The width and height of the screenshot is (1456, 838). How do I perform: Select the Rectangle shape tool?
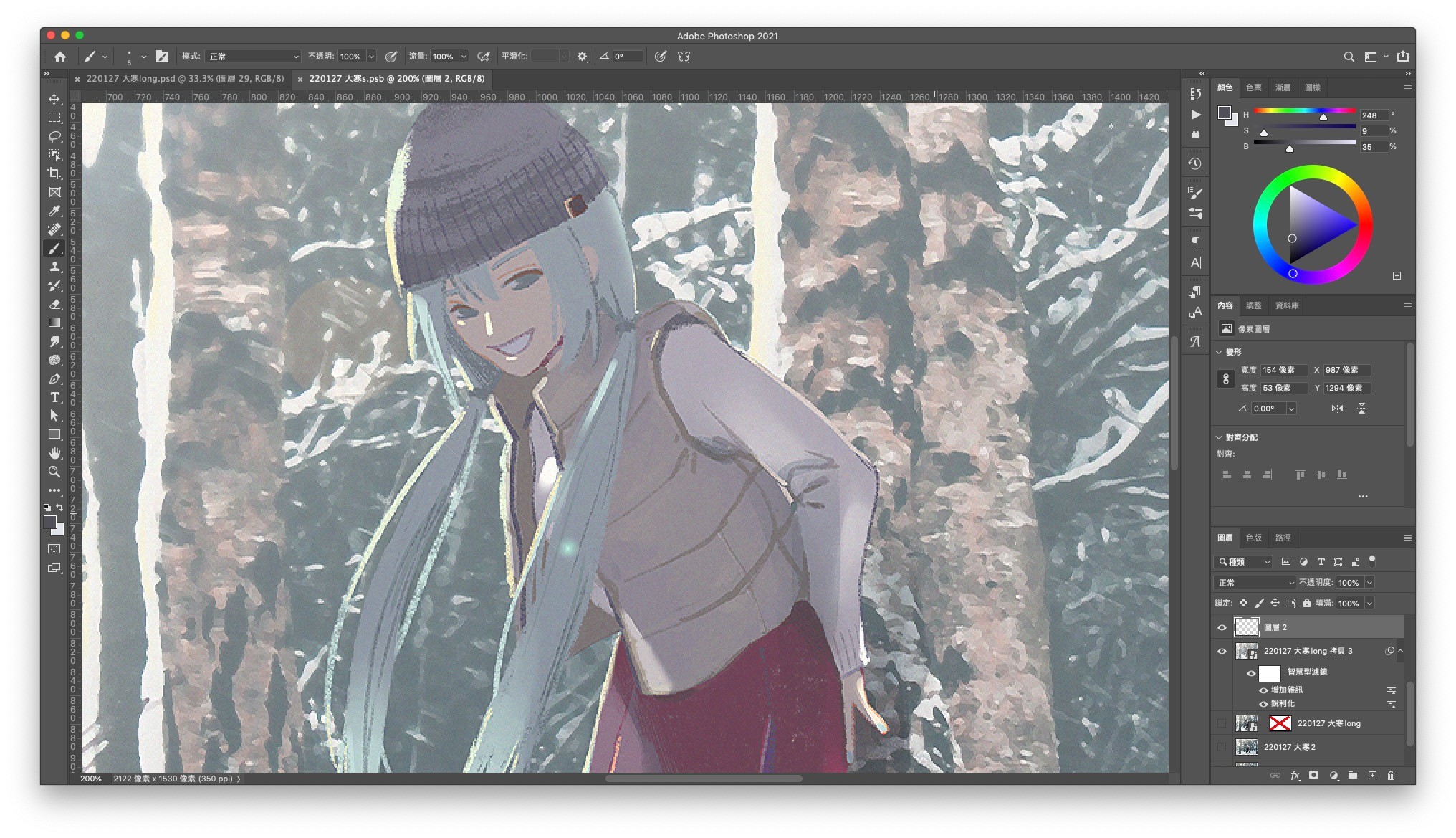54,434
